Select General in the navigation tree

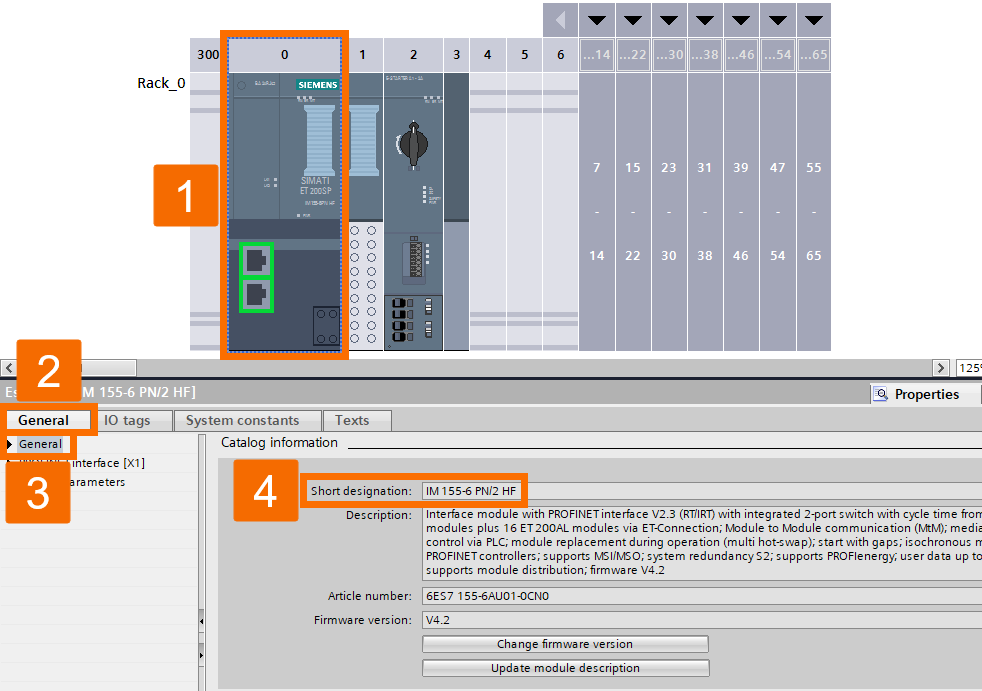click(40, 444)
